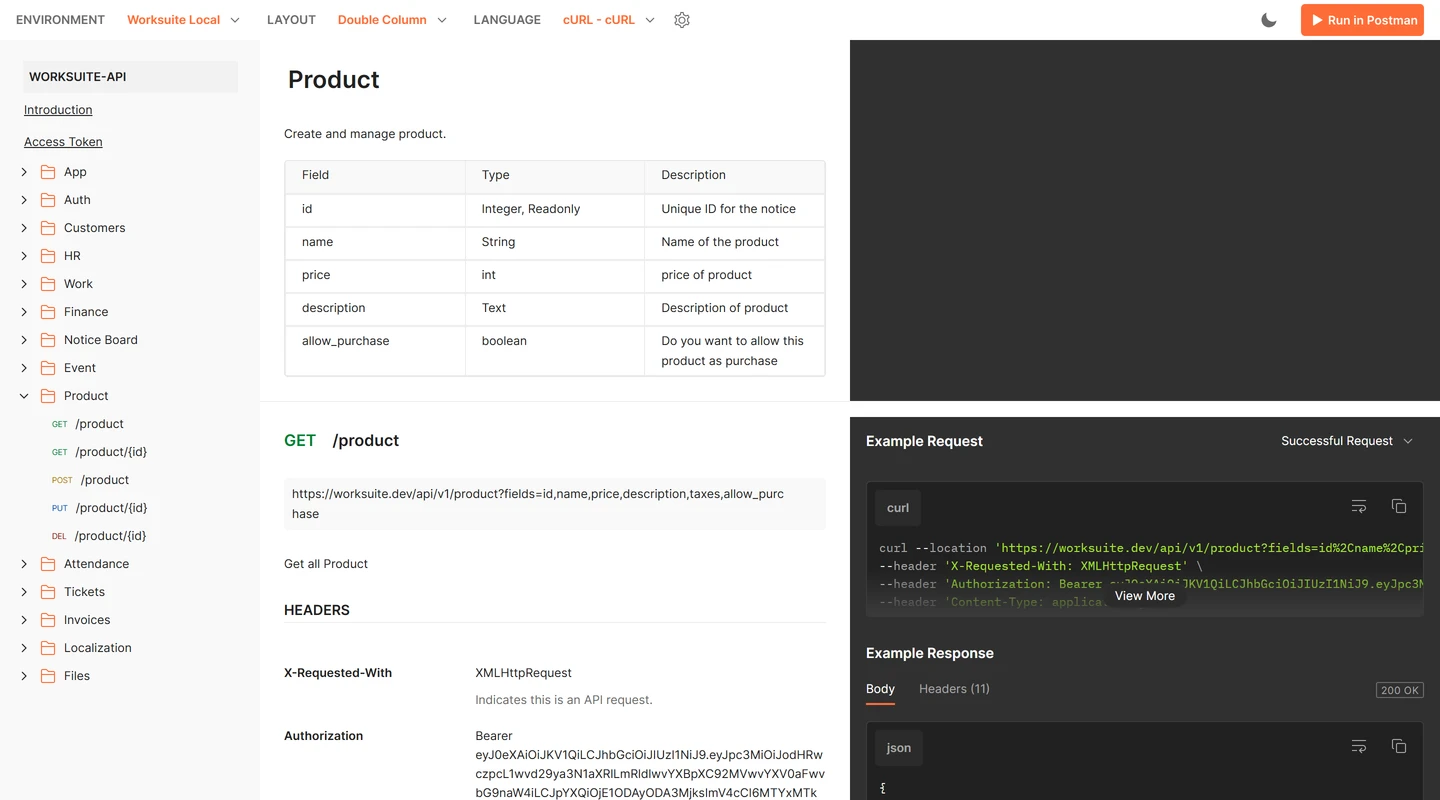Copy the curl example request code

click(x=1399, y=507)
